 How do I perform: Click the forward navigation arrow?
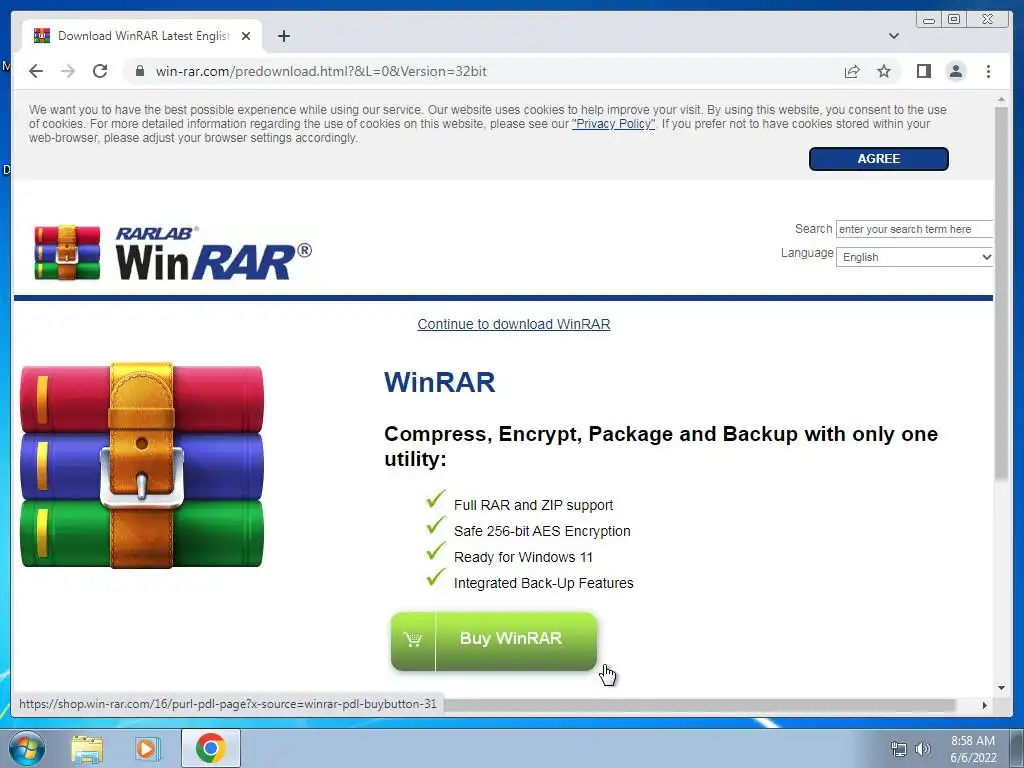pyautogui.click(x=68, y=71)
